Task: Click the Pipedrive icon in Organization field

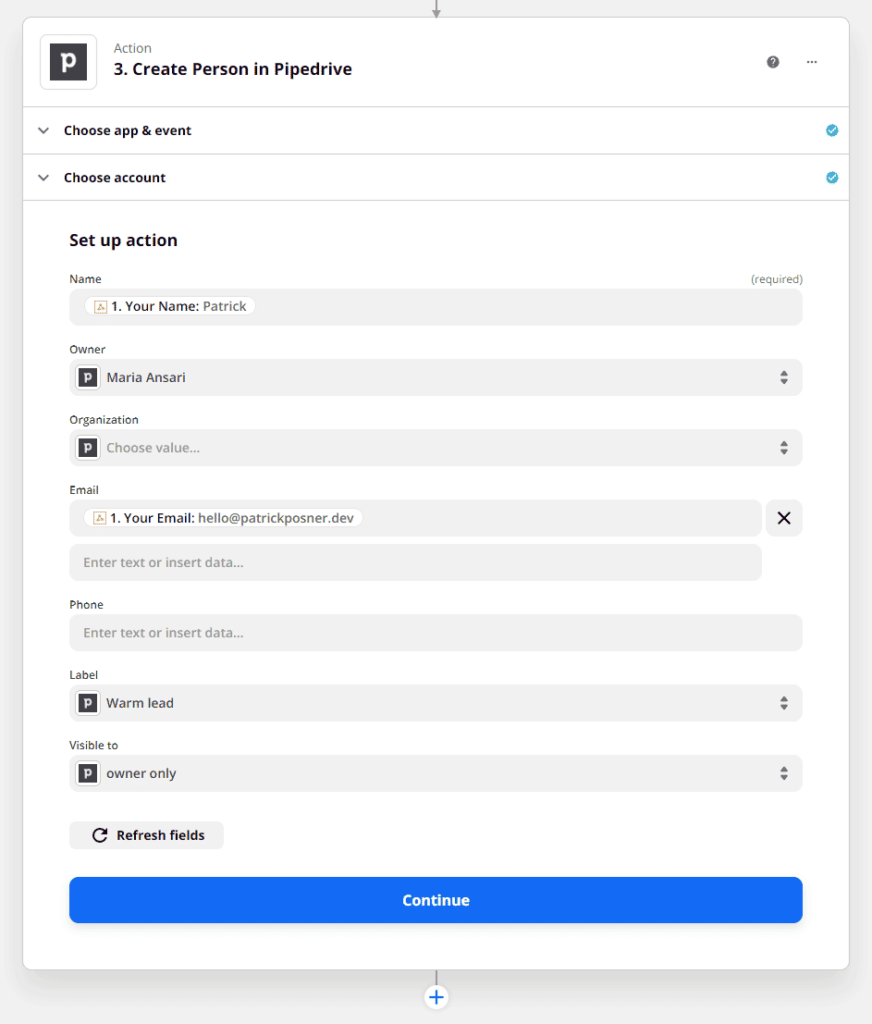Action: coord(88,448)
